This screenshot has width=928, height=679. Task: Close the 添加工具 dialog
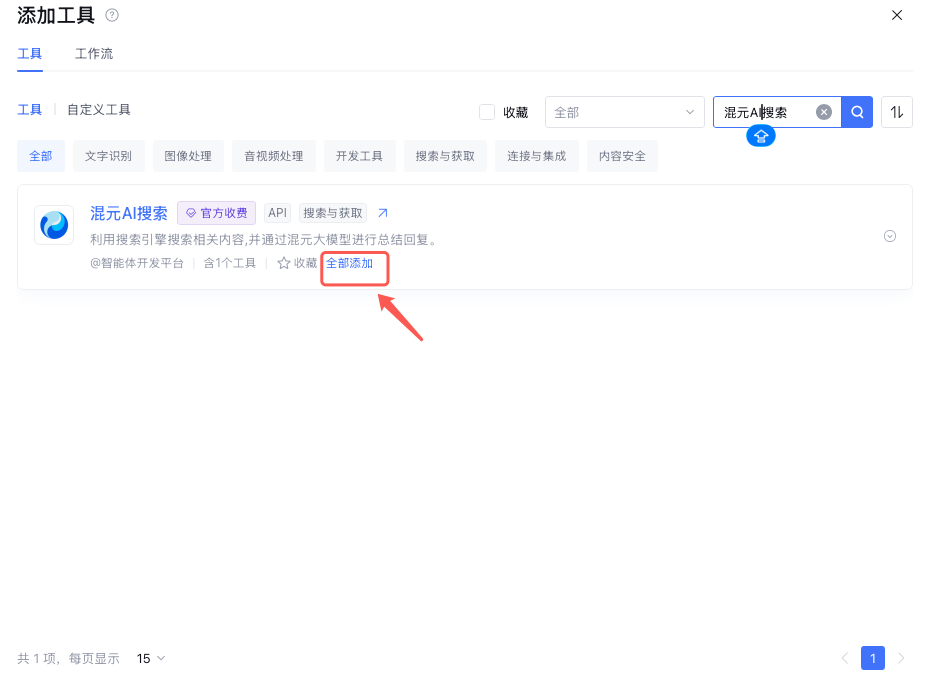tap(897, 15)
